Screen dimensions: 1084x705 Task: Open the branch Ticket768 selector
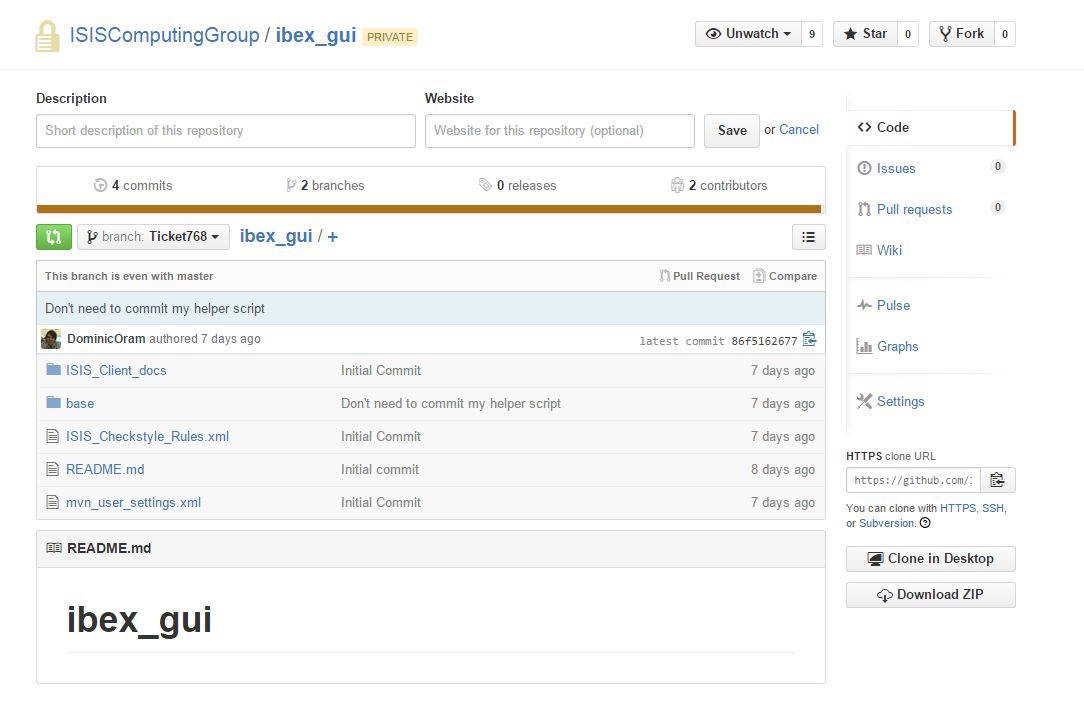(153, 237)
